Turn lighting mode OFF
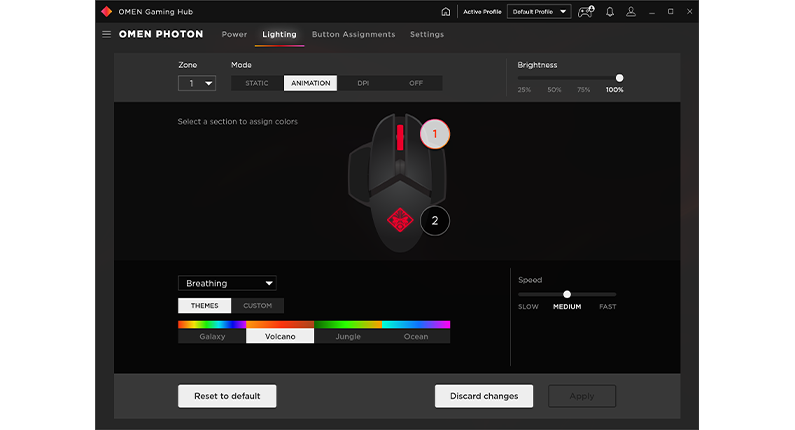Image resolution: width=795 pixels, height=430 pixels. click(416, 83)
